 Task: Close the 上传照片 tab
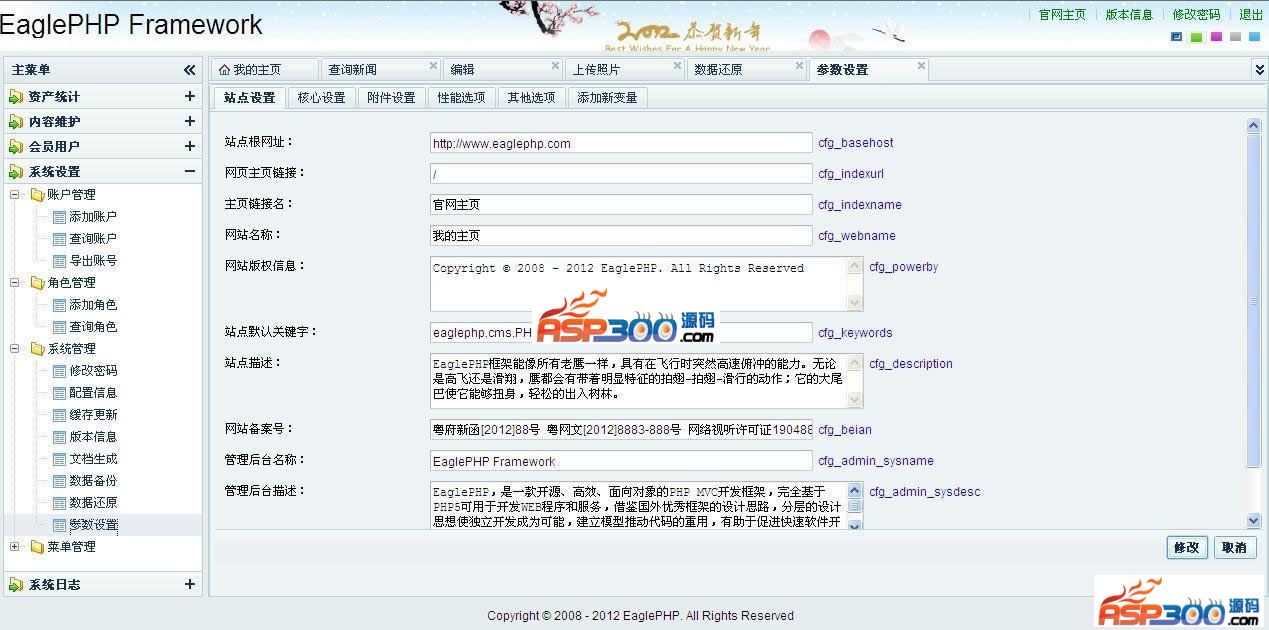click(679, 67)
